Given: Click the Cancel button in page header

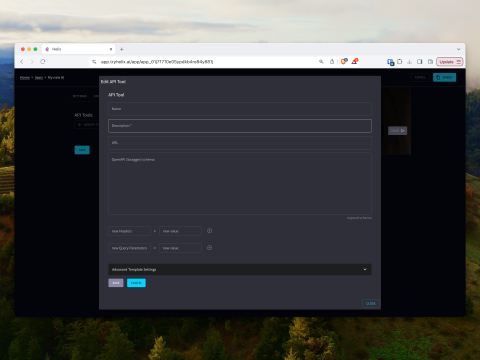Looking at the screenshot, I should (420, 77).
